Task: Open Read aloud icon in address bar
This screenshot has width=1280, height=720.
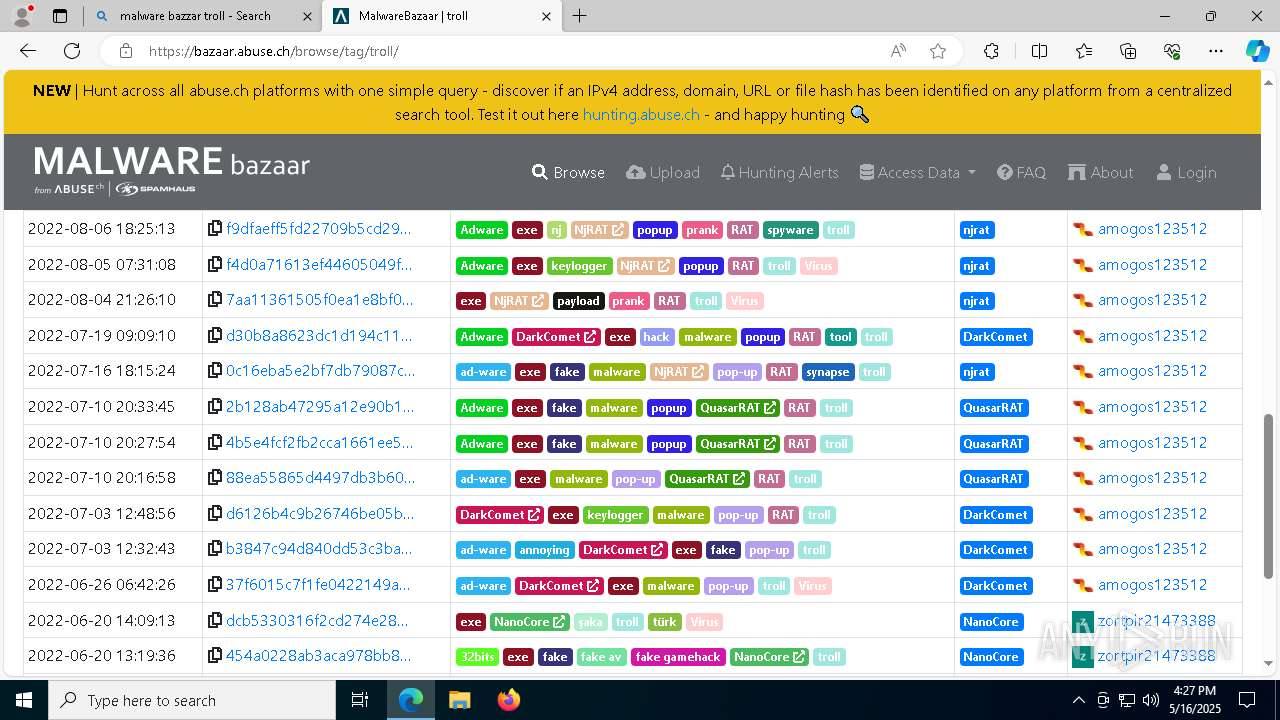Action: (898, 51)
